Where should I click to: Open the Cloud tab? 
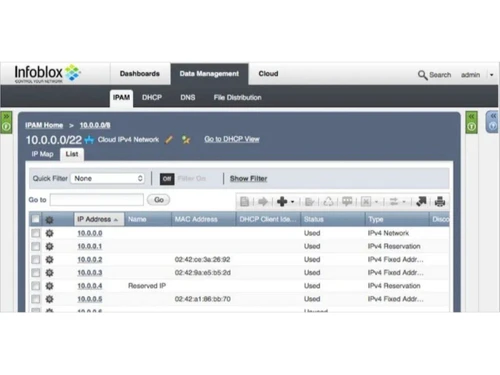point(268,74)
